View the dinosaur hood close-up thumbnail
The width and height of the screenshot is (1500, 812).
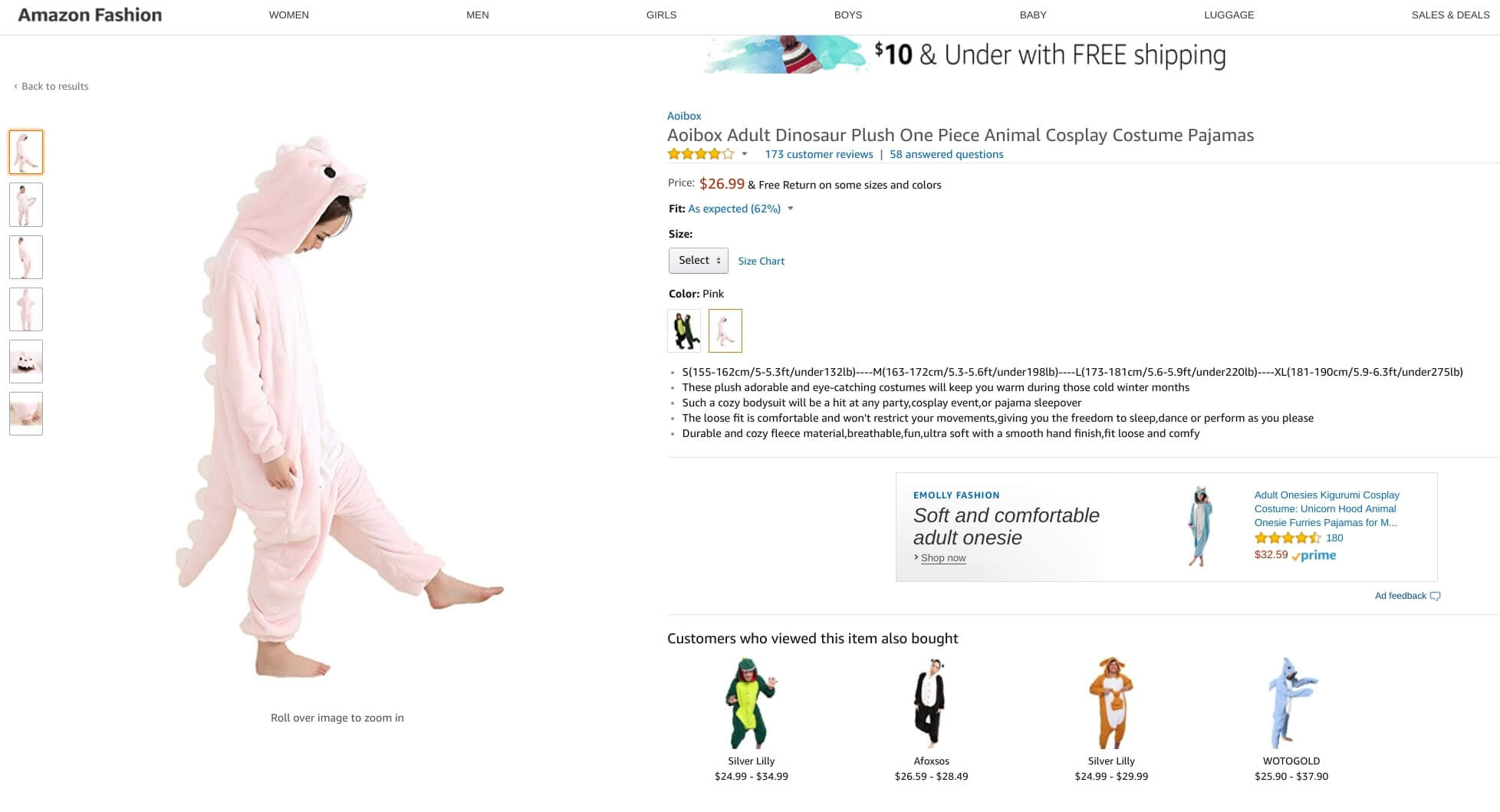pyautogui.click(x=26, y=361)
